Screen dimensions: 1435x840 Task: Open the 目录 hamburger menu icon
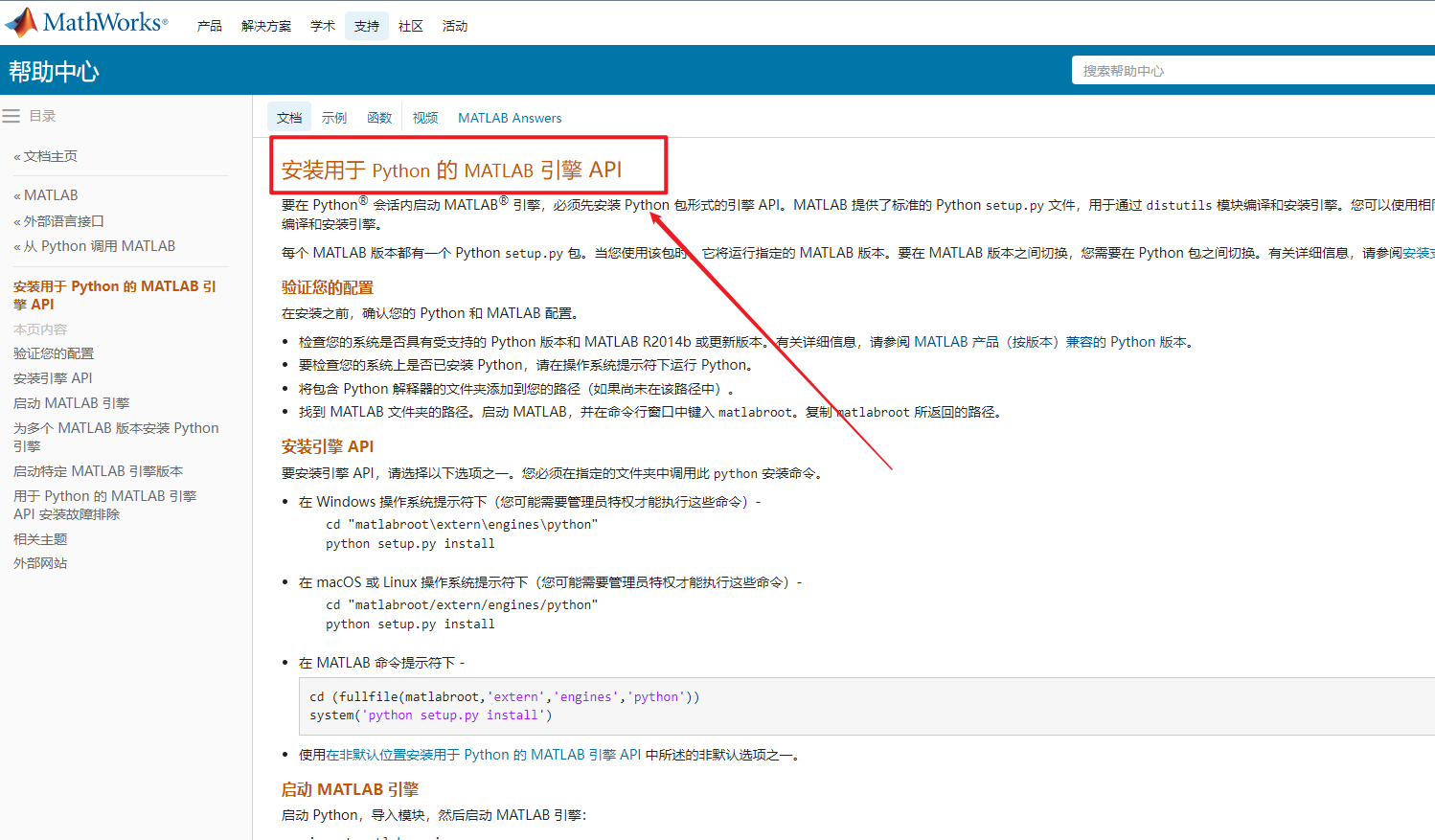coord(11,116)
